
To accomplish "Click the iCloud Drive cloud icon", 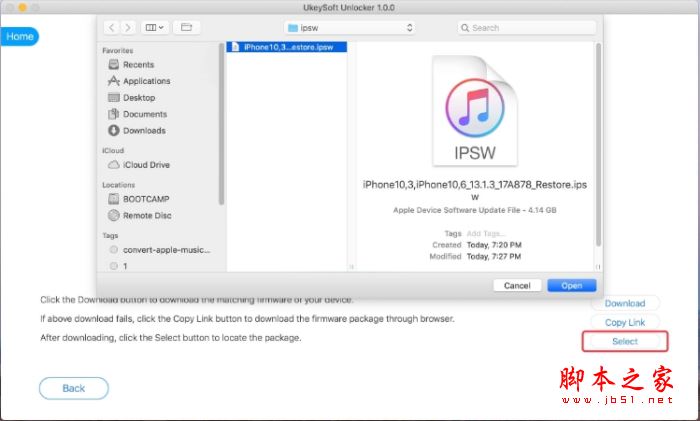I will (114, 165).
